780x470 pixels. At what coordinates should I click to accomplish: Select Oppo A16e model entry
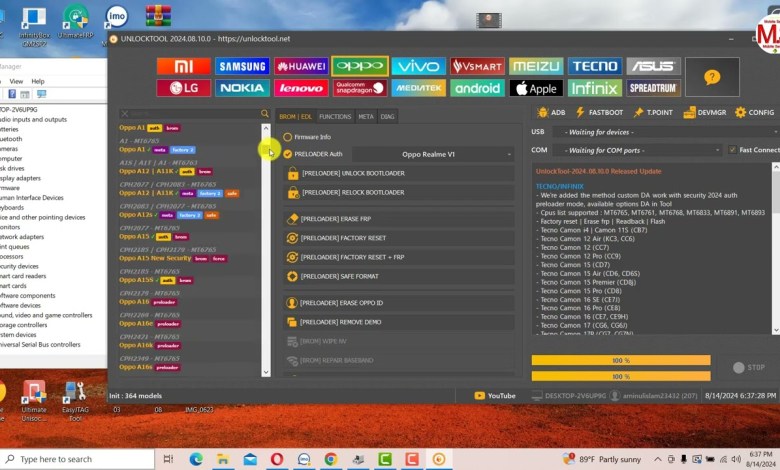tap(149, 324)
